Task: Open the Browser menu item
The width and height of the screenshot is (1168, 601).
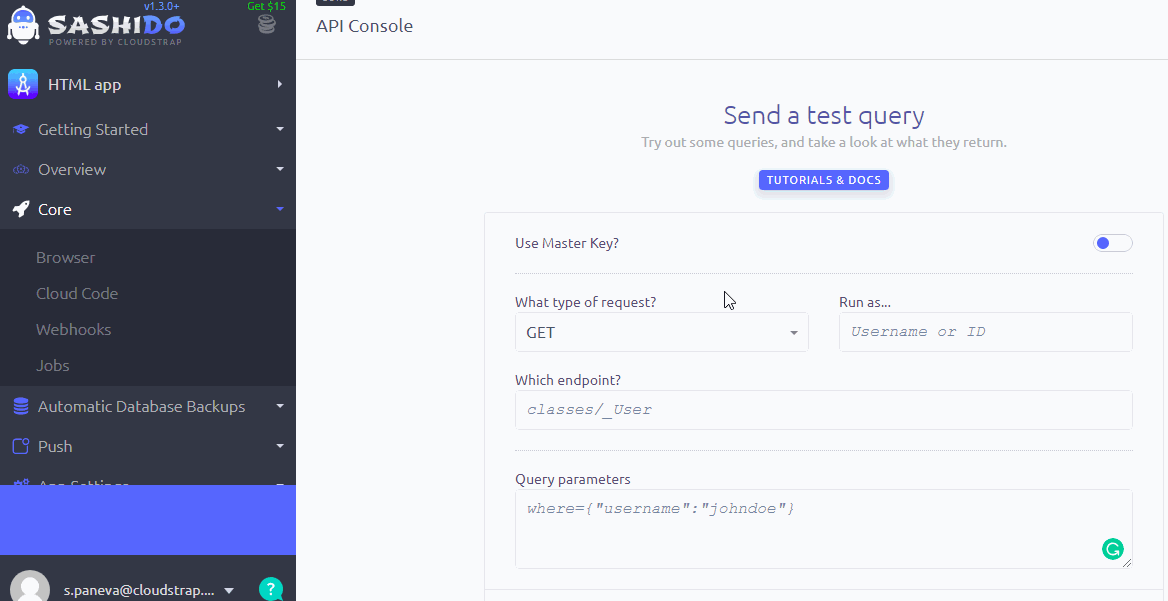Action: point(66,258)
